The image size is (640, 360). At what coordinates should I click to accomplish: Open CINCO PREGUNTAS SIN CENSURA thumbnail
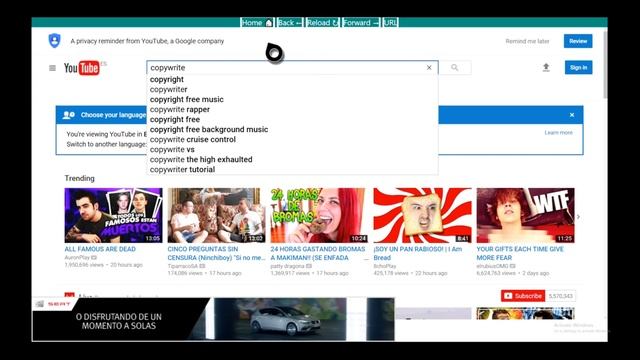pyautogui.click(x=216, y=216)
